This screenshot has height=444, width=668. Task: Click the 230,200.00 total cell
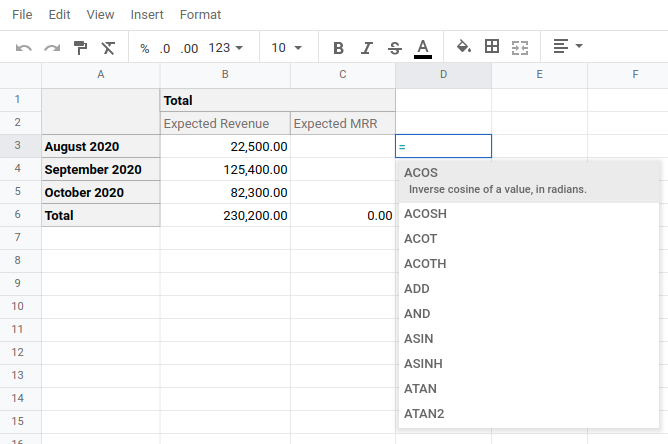pyautogui.click(x=225, y=216)
